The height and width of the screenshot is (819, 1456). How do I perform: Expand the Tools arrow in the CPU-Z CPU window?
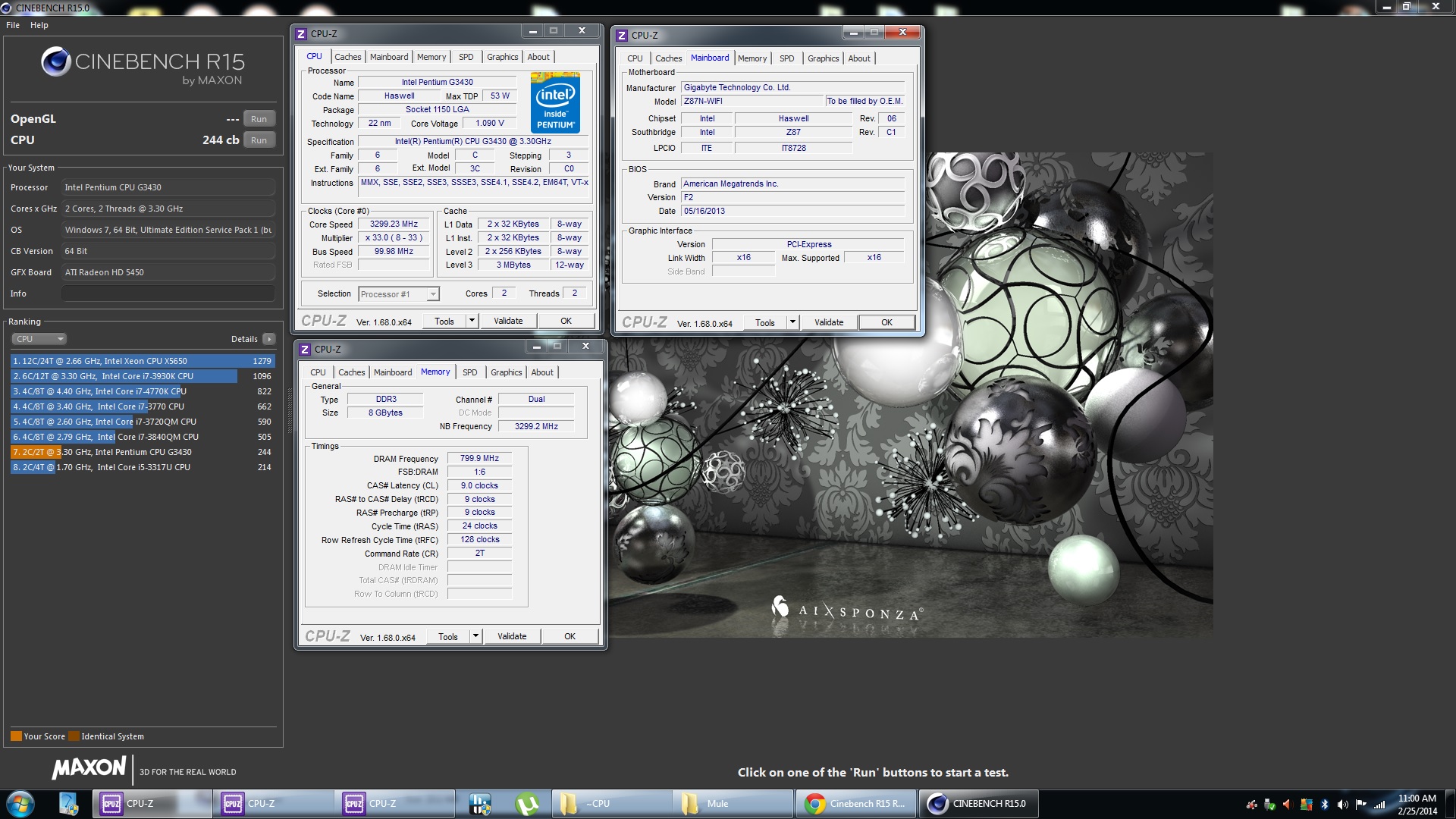click(x=472, y=321)
